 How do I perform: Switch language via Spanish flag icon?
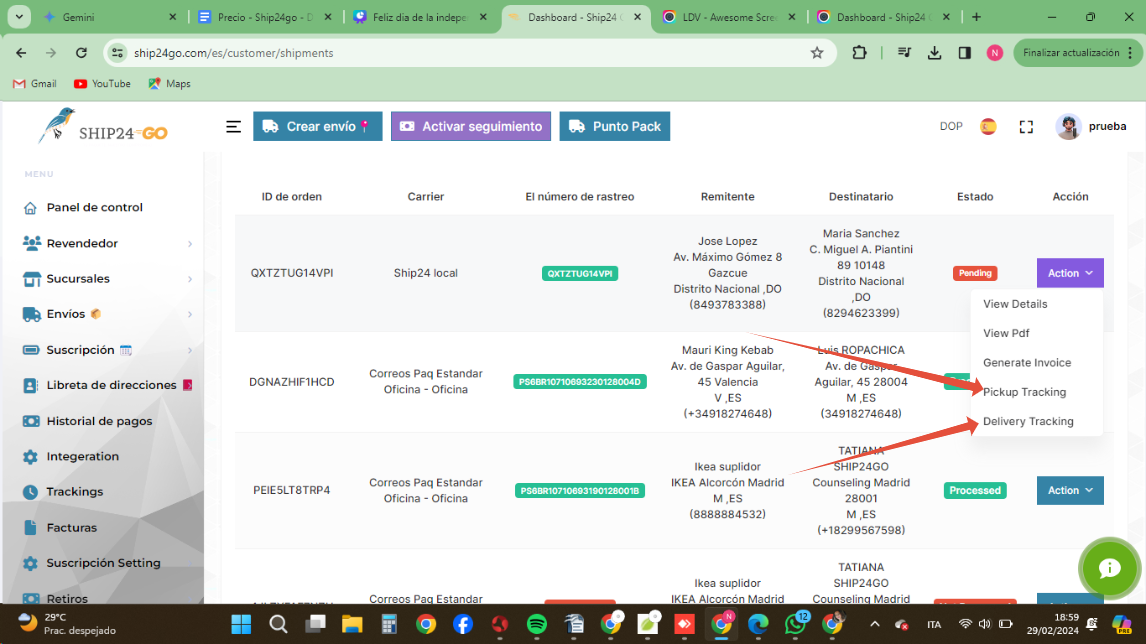(x=988, y=126)
